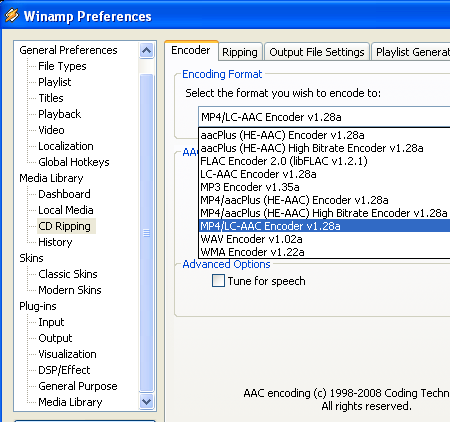450x422 pixels.
Task: Select the top-level Media Library heading
Action: tap(51, 178)
